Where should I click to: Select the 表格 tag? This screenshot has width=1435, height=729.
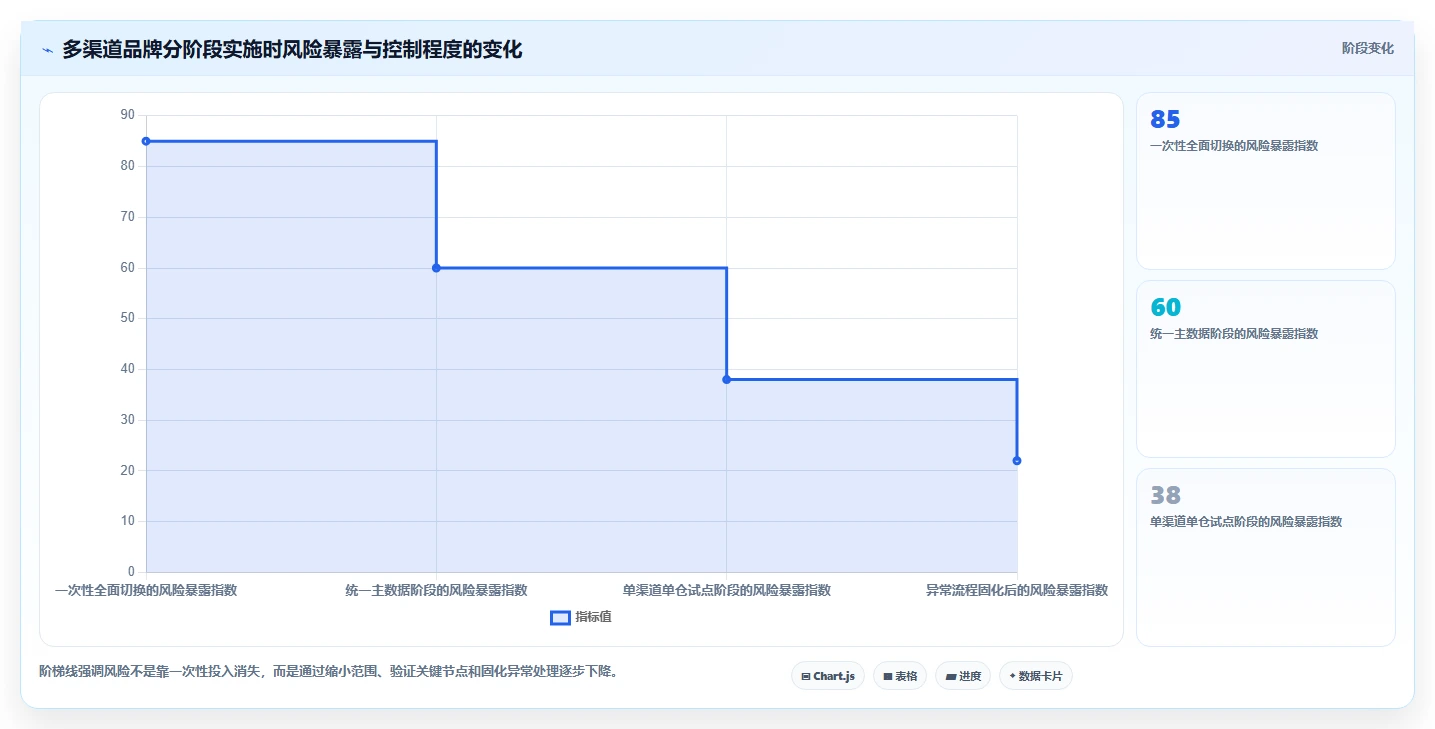(x=900, y=676)
